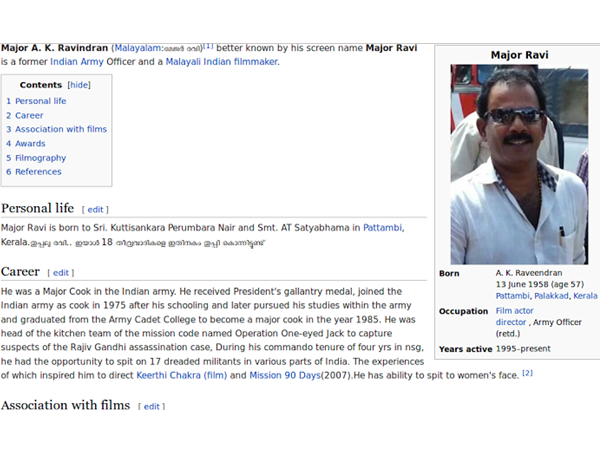
Task: Edit the Association with films section
Action: coord(152,406)
